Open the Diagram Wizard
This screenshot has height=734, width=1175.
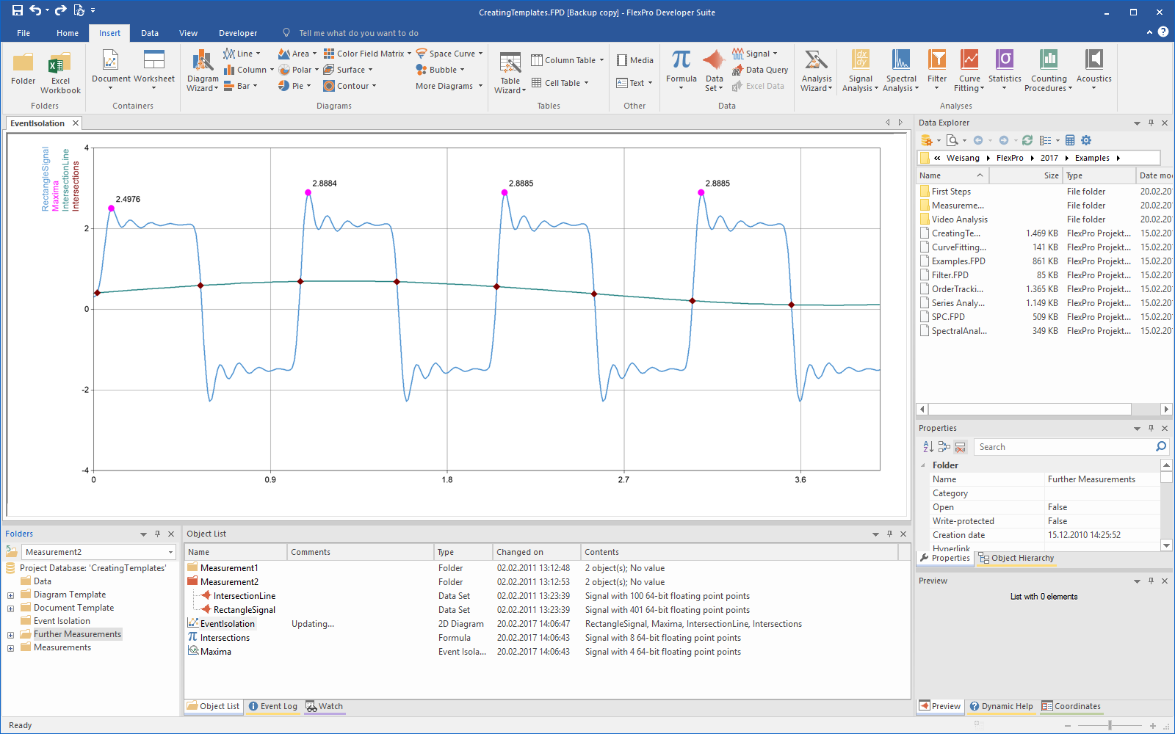[202, 70]
